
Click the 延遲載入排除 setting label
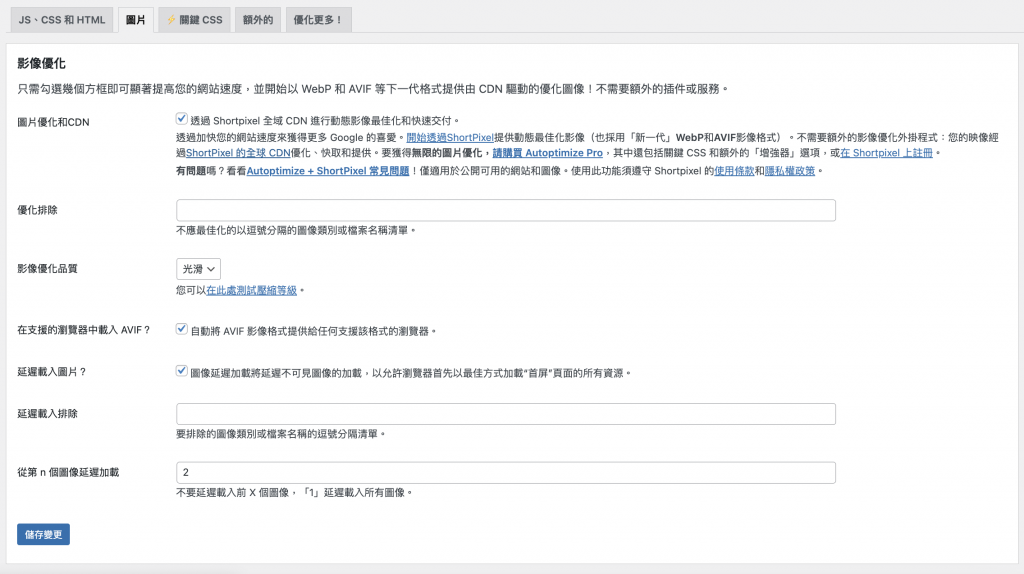47,413
